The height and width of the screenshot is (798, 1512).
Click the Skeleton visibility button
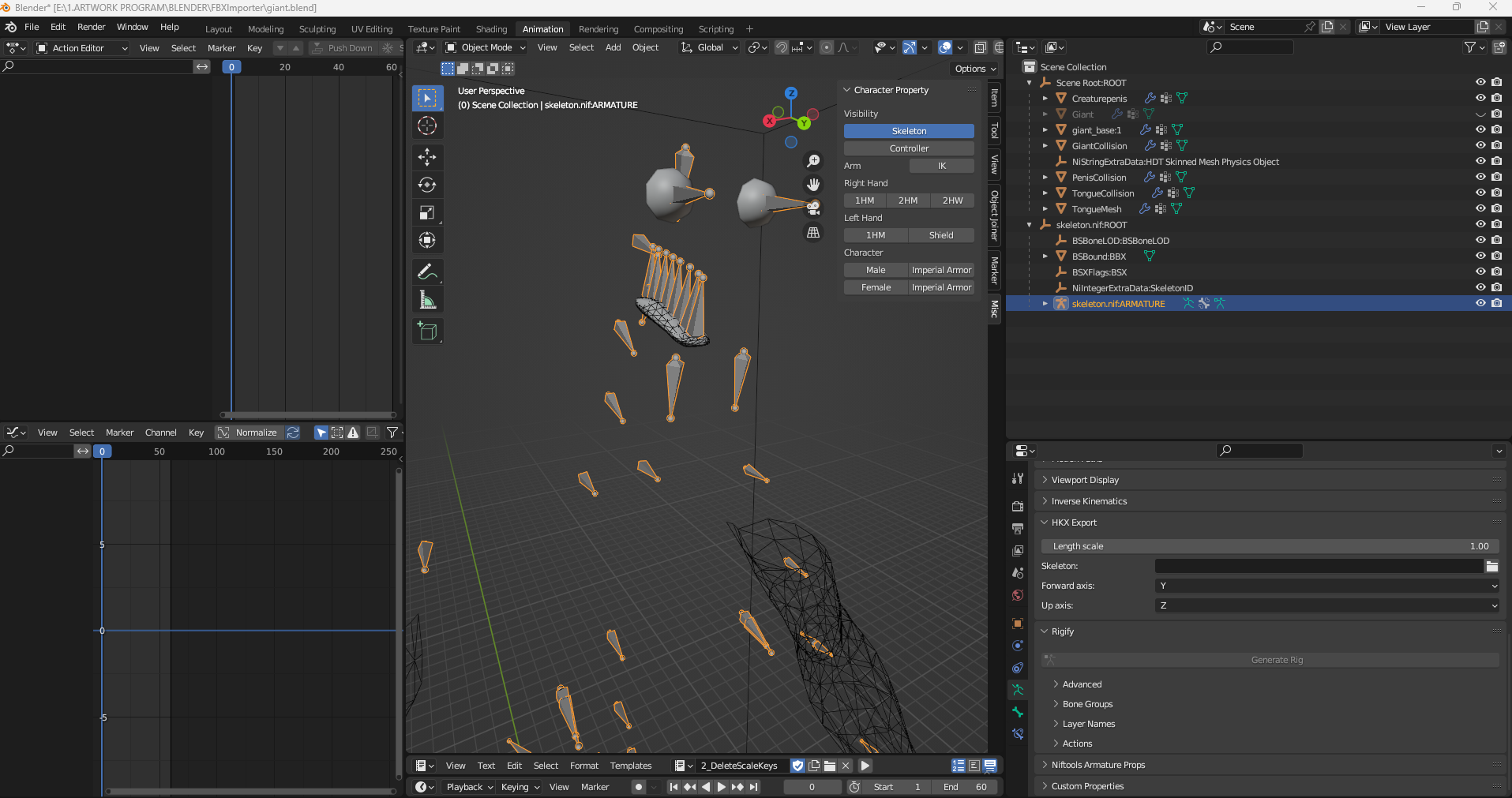point(909,131)
